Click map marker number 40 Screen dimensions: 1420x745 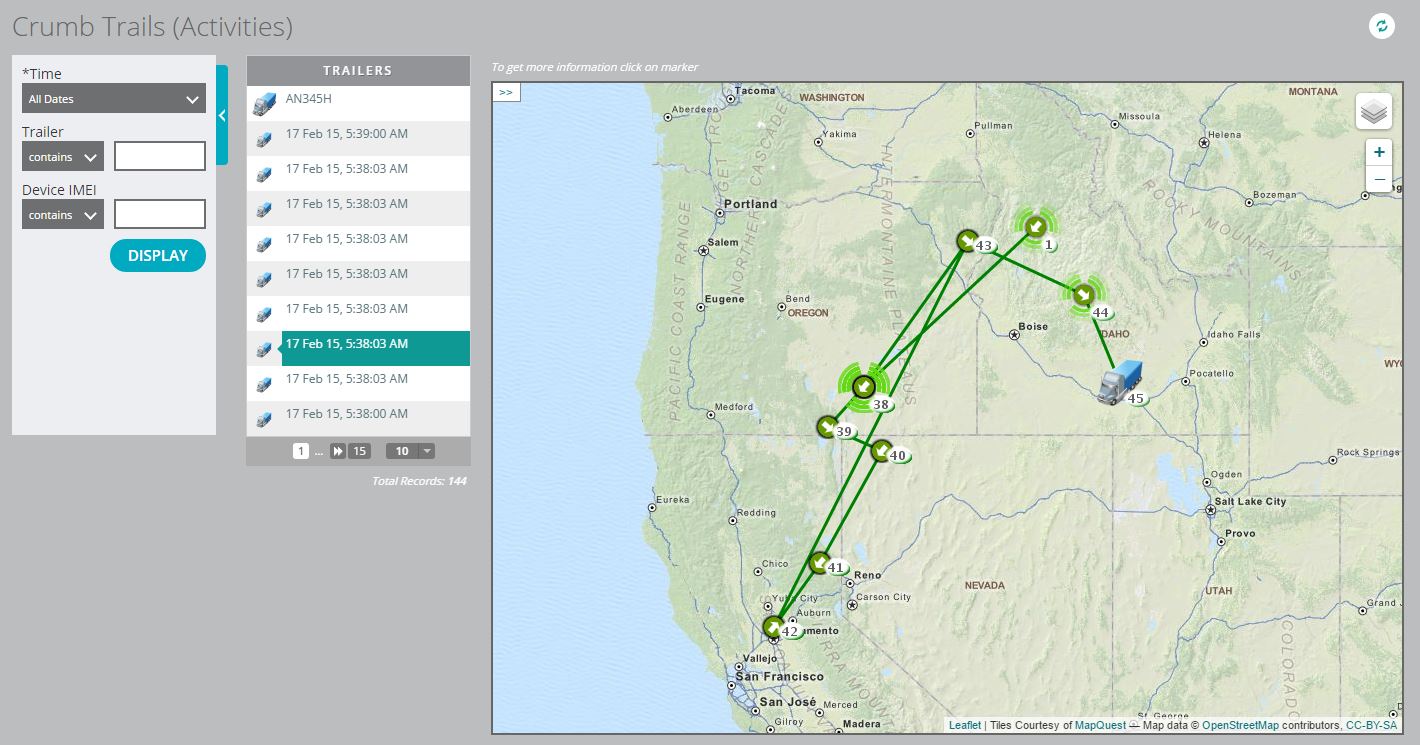881,451
